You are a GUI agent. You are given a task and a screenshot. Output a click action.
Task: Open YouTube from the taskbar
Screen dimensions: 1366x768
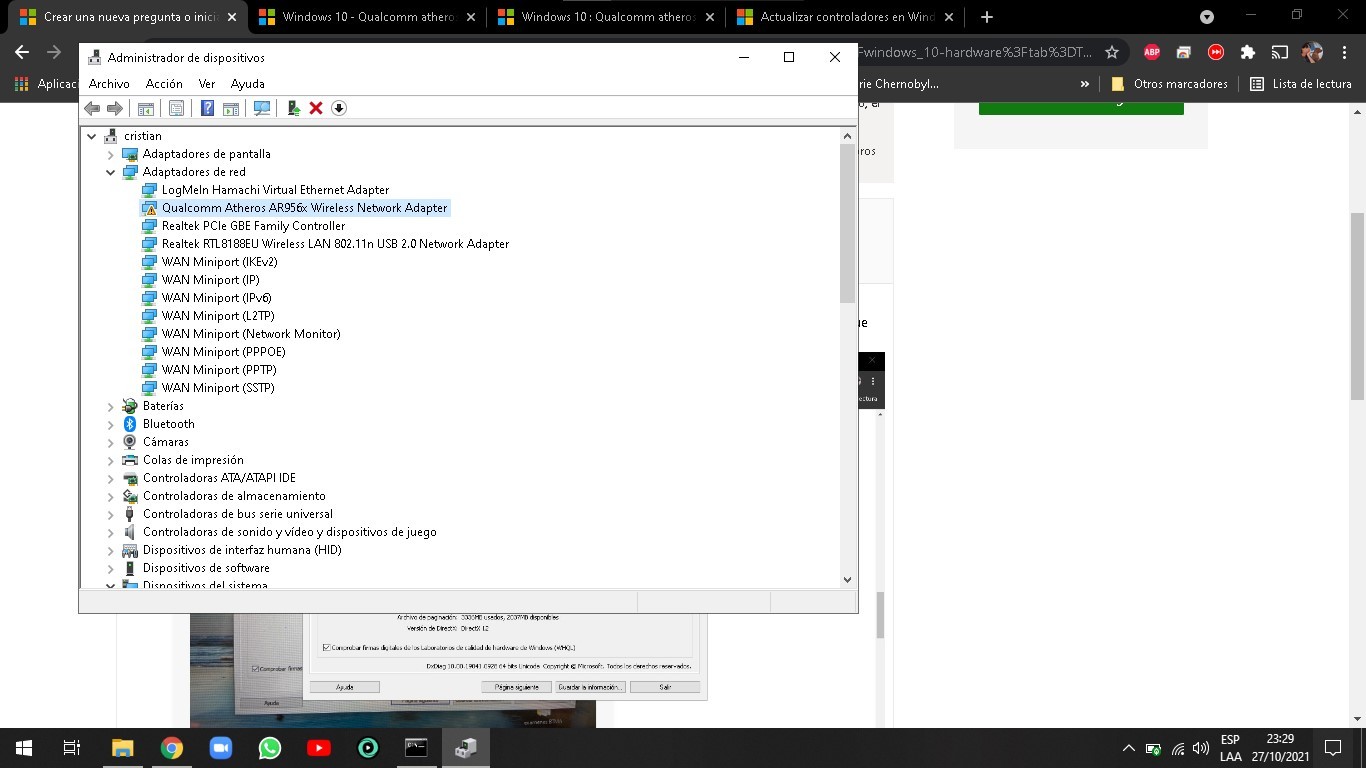(318, 747)
